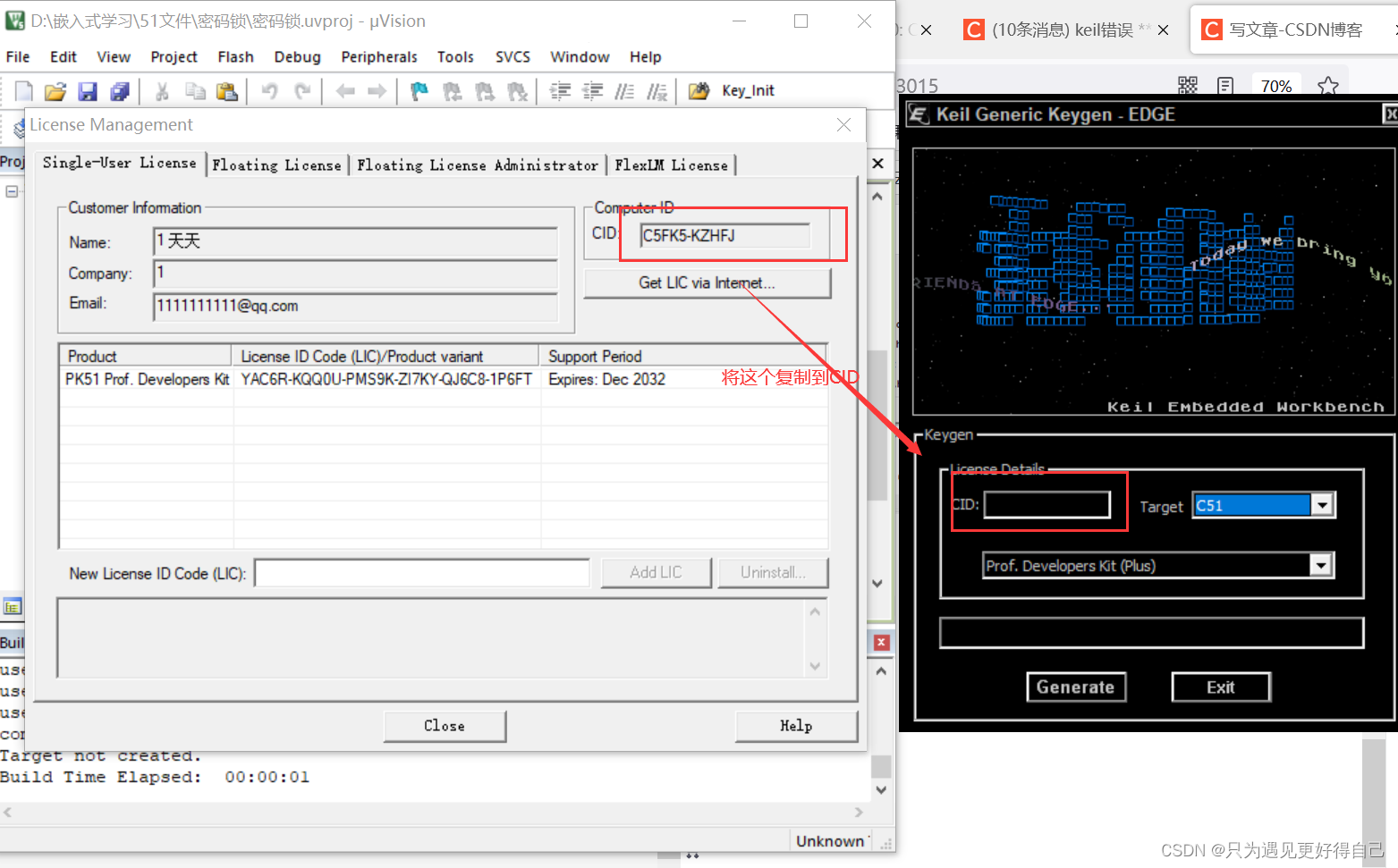This screenshot has width=1398, height=868.
Task: Open the Project menu
Action: 174,57
